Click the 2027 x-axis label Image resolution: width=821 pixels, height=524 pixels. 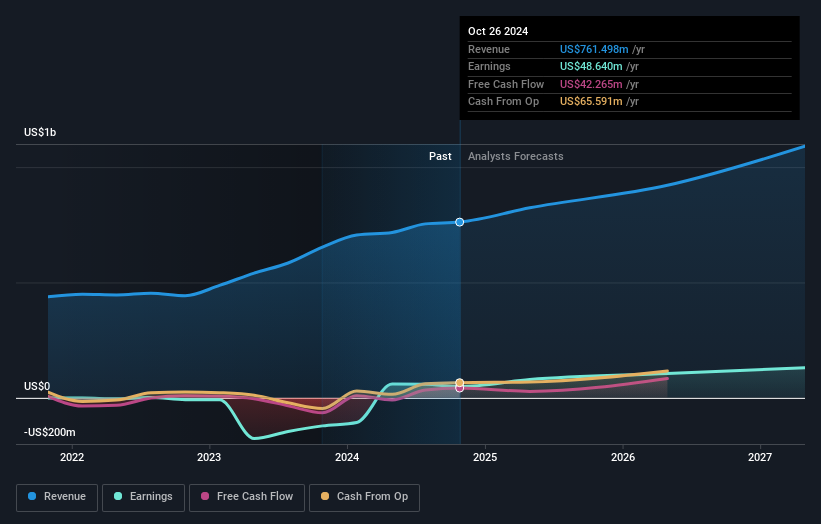click(x=760, y=457)
